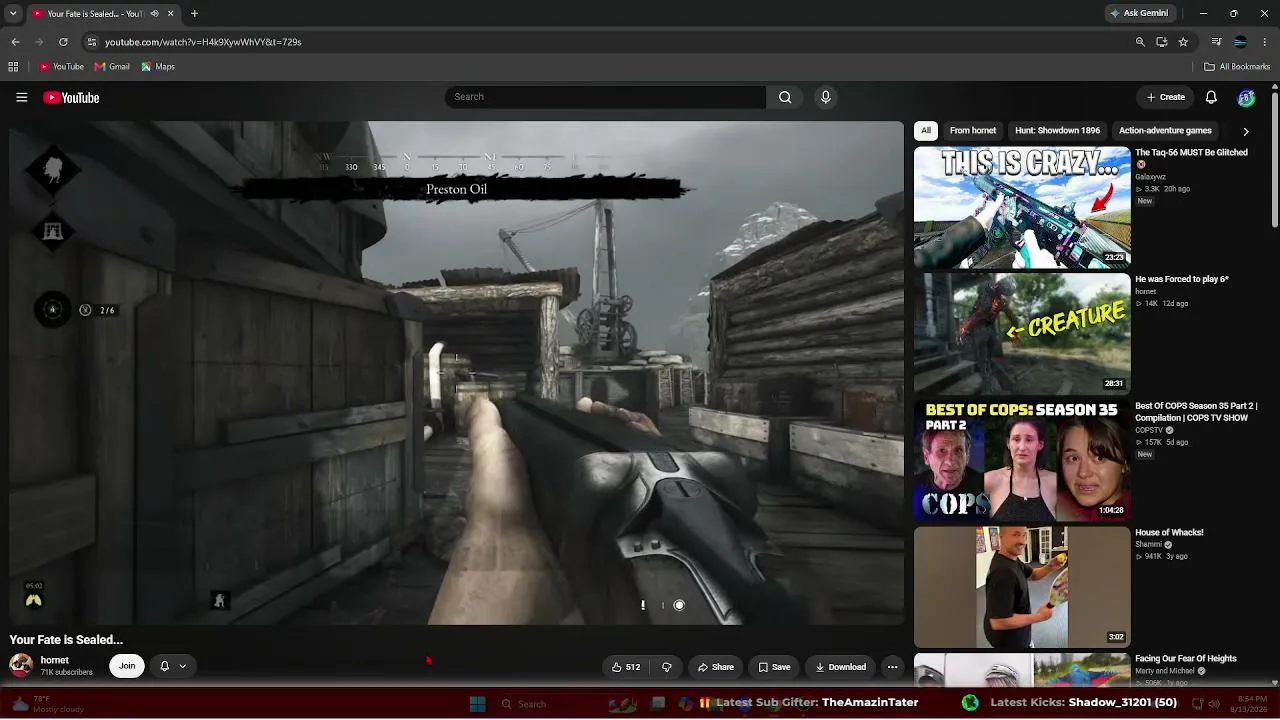Open more actions ellipsis below video
This screenshot has height=720, width=1280.
click(893, 667)
